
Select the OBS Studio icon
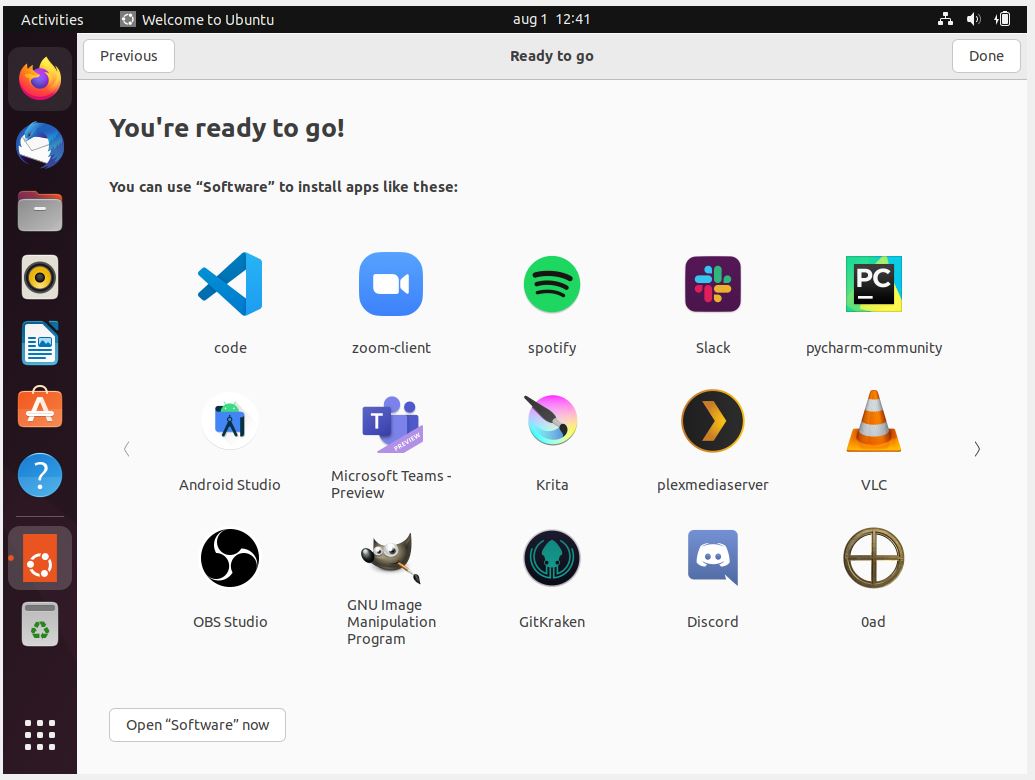pyautogui.click(x=230, y=558)
